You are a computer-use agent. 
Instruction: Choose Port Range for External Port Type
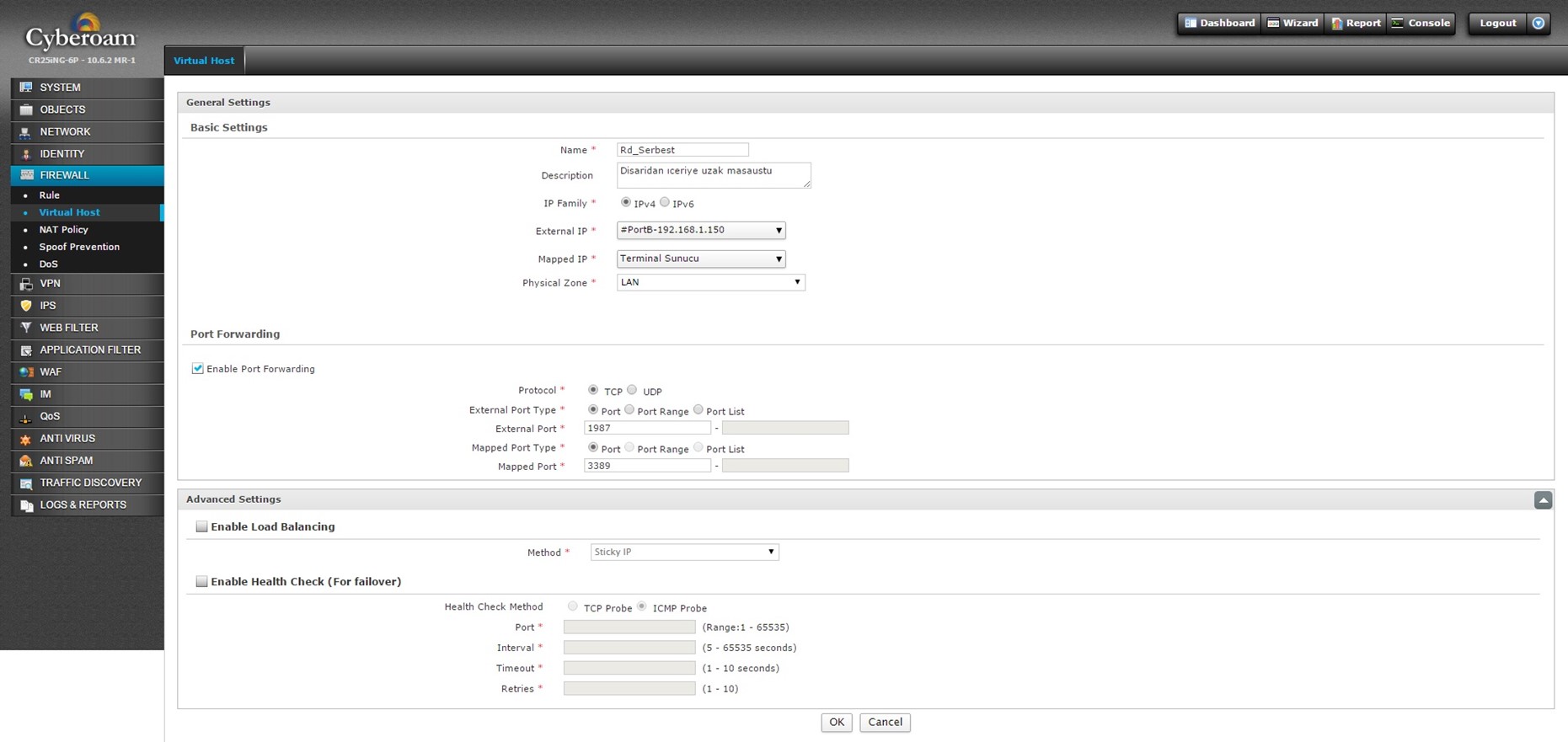tap(629, 410)
